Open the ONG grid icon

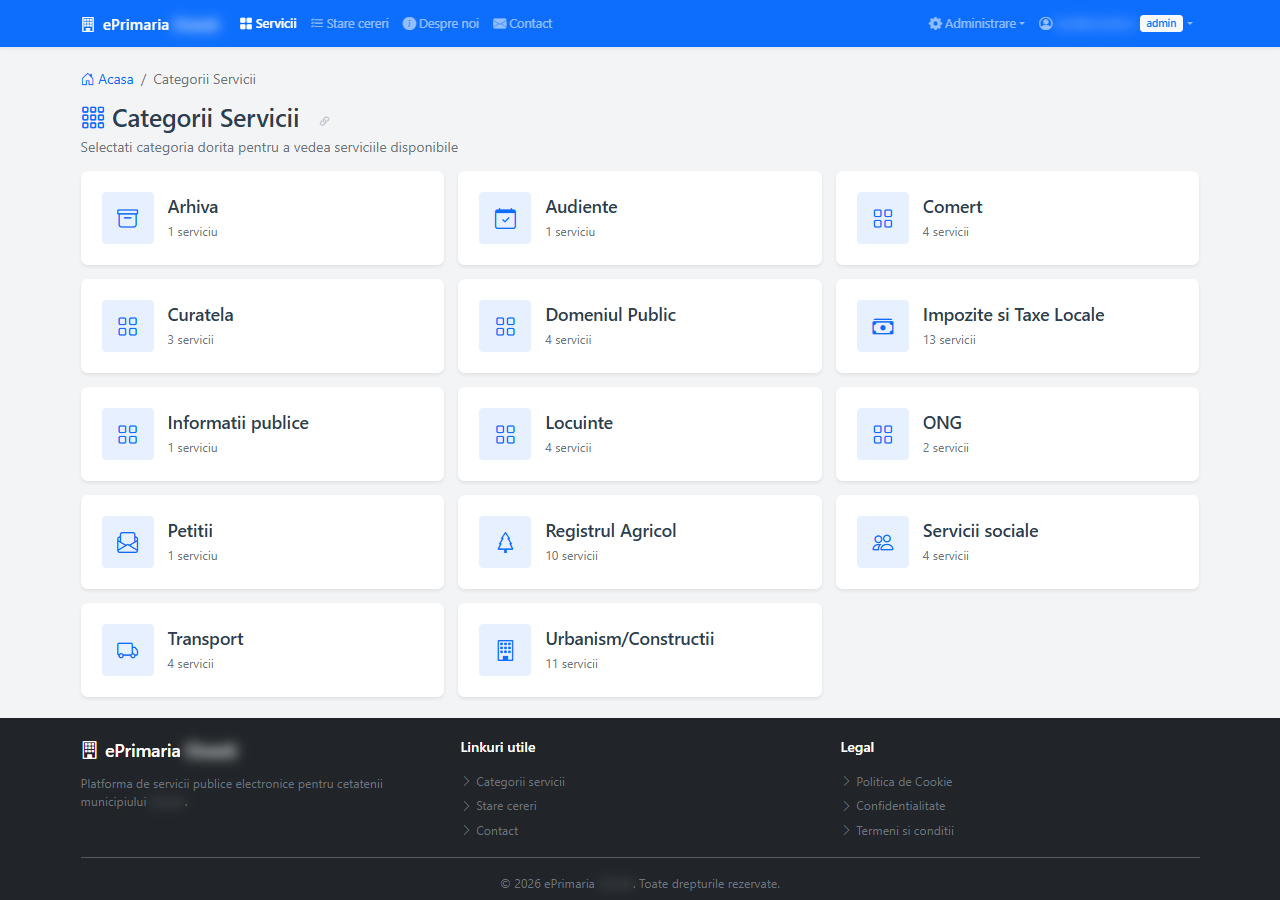coord(883,434)
